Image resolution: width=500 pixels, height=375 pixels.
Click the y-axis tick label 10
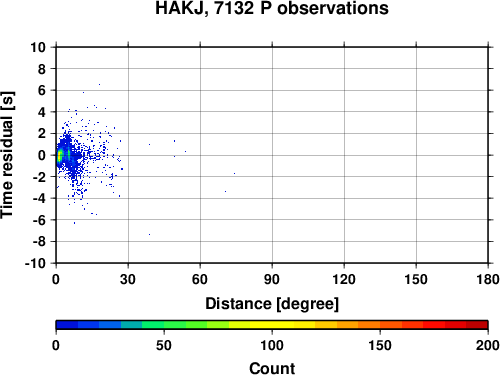coord(38,47)
